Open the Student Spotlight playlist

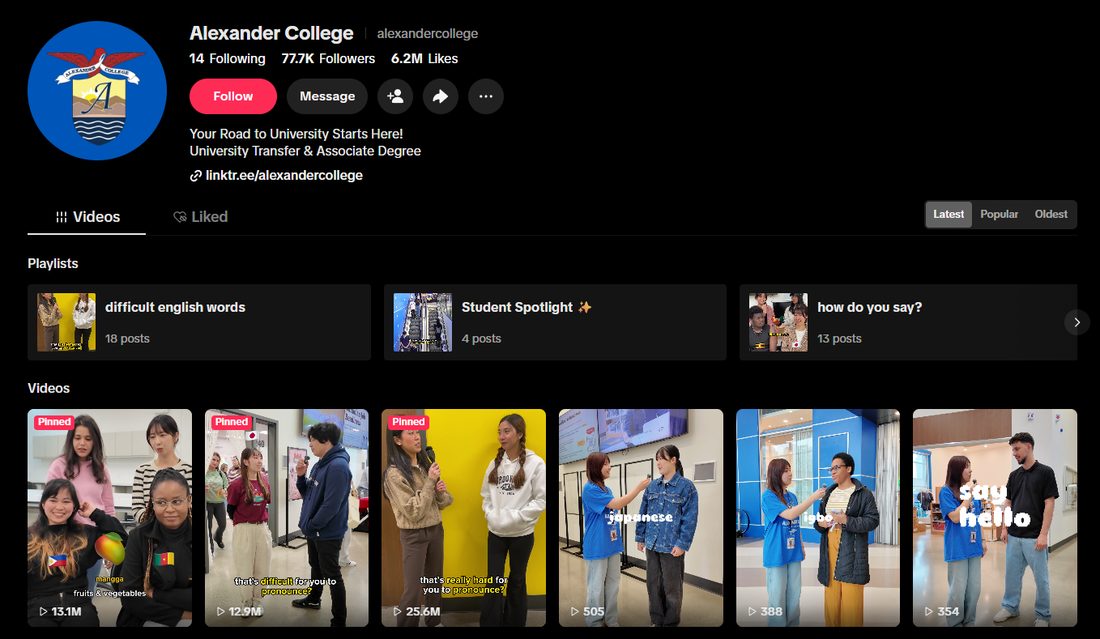555,322
